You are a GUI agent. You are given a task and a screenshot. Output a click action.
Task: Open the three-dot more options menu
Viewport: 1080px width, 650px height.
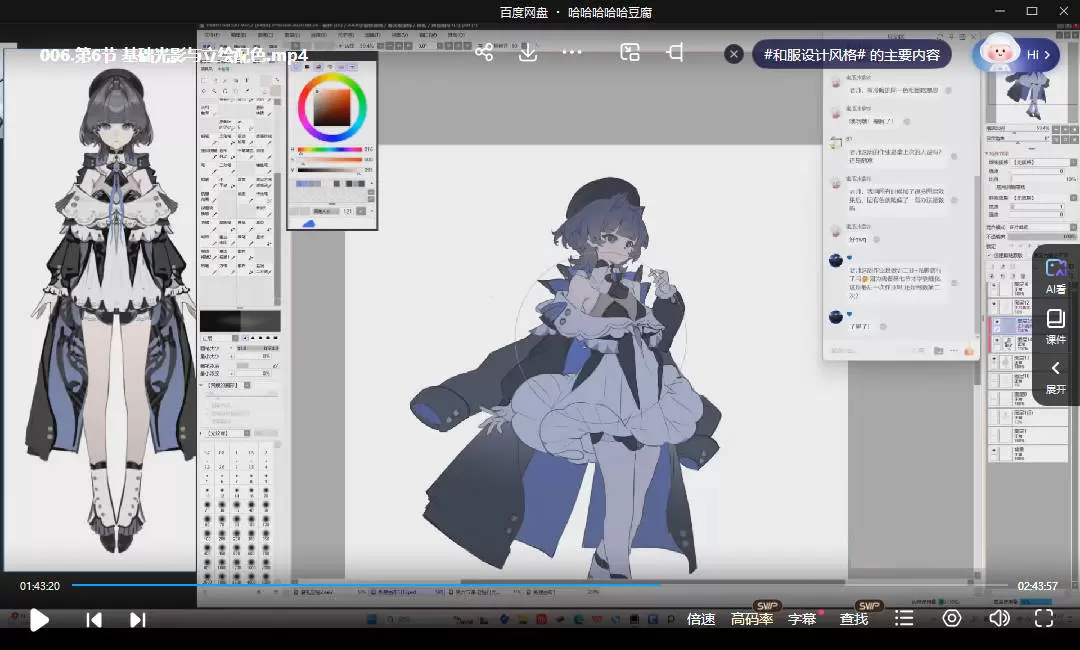[572, 52]
